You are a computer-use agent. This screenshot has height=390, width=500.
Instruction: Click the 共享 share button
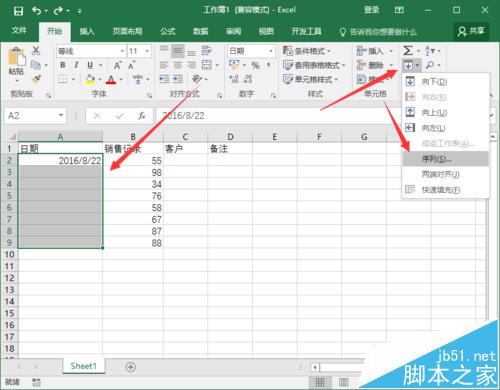(471, 31)
